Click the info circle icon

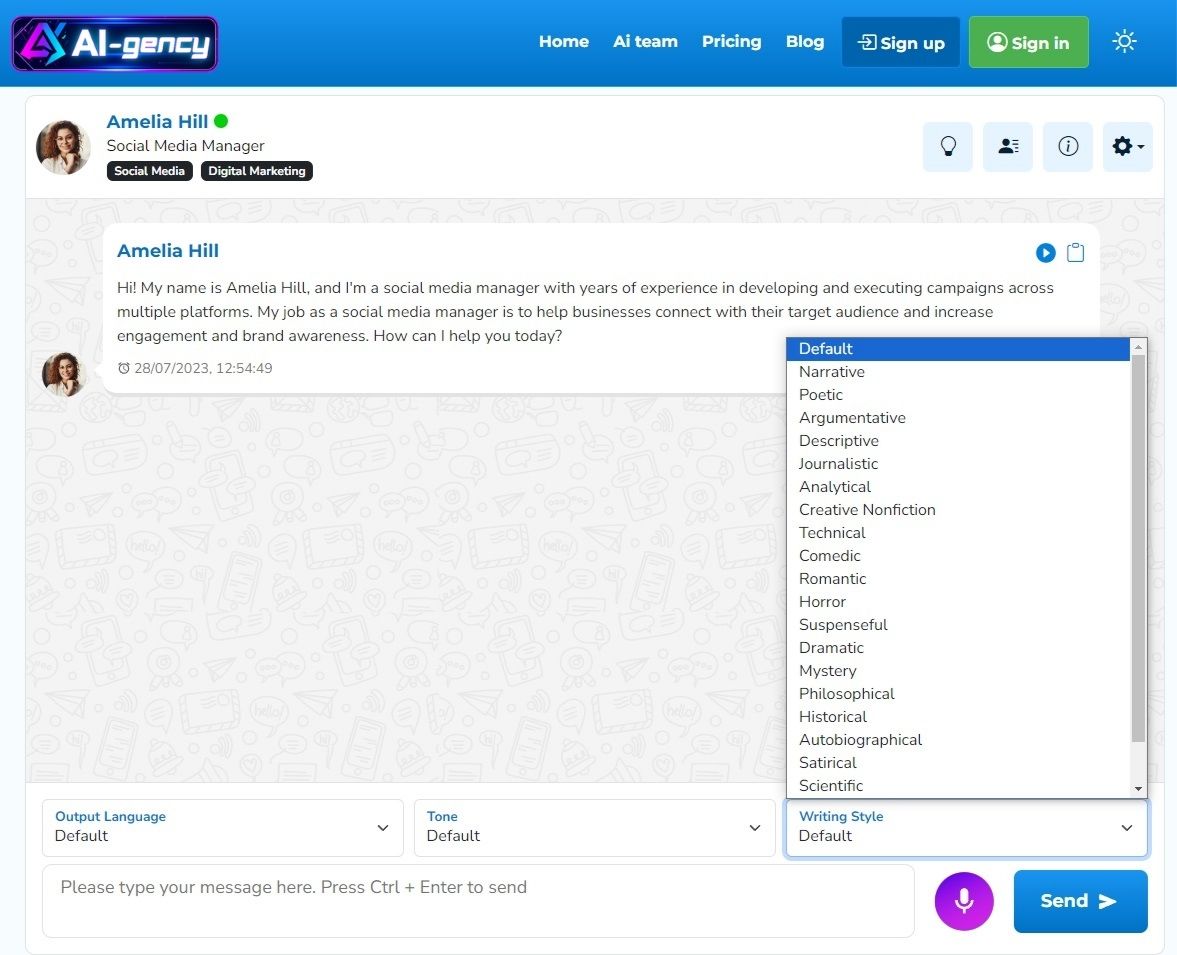point(1067,147)
